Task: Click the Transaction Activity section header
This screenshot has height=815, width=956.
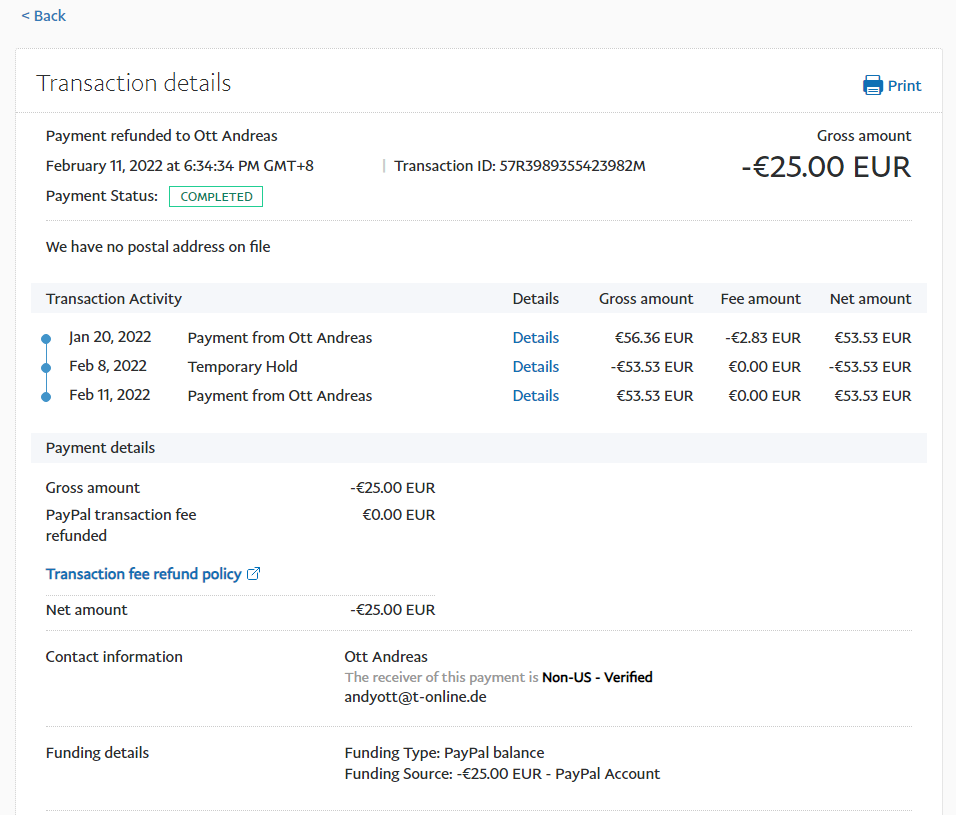Action: [114, 299]
